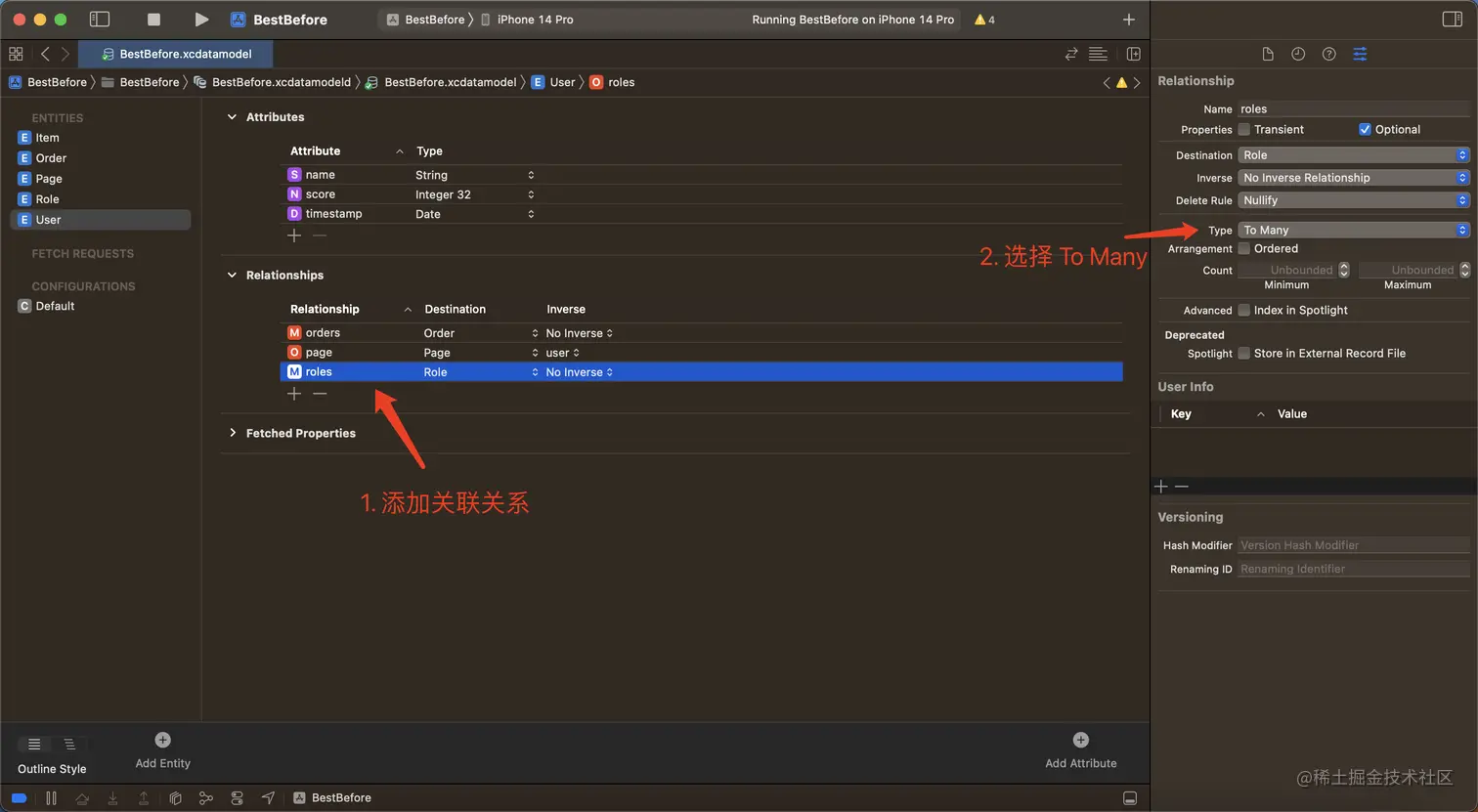Jump to next issue arrow
Image resolution: width=1478 pixels, height=812 pixels.
click(x=1137, y=82)
